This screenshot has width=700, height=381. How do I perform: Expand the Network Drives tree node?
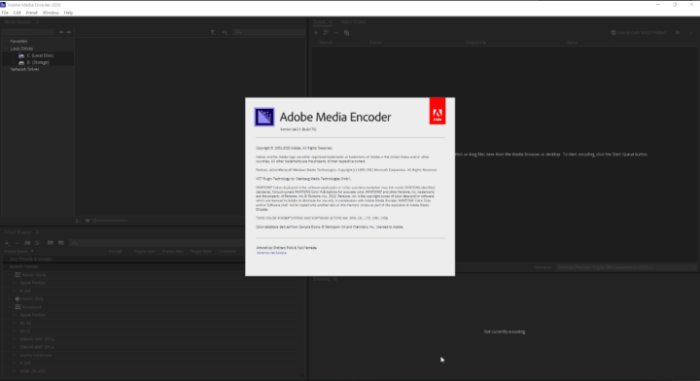(6, 69)
